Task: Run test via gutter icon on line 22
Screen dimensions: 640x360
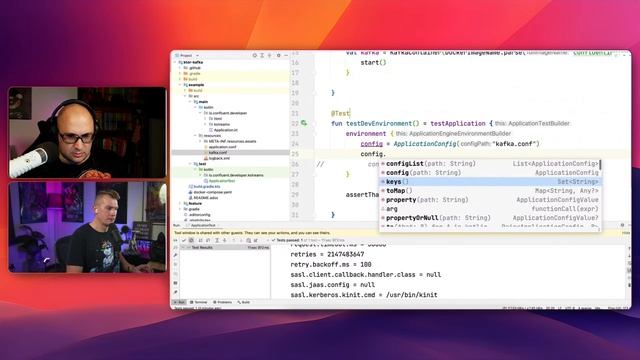Action: [304, 123]
